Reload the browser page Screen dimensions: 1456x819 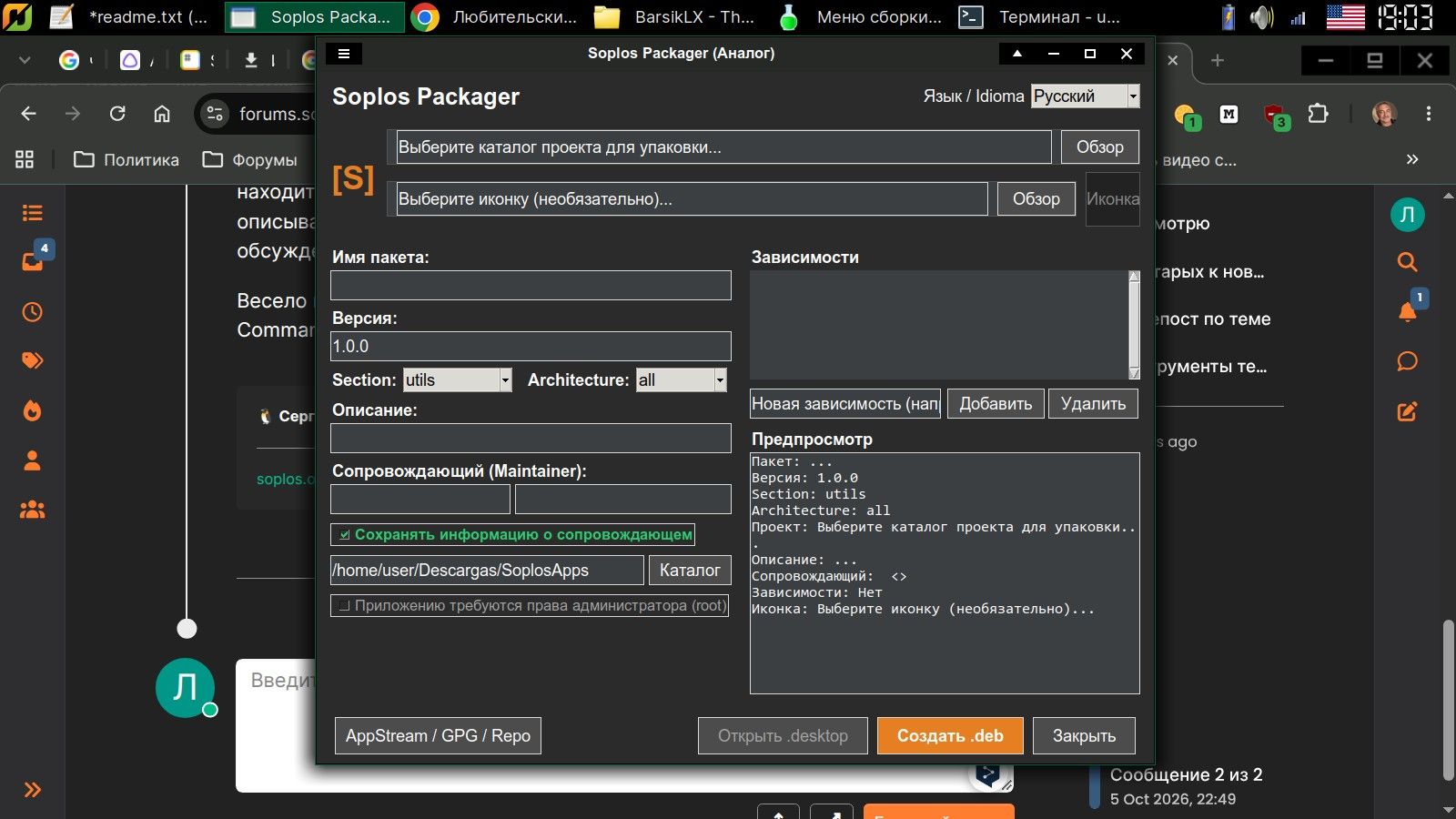(x=117, y=114)
